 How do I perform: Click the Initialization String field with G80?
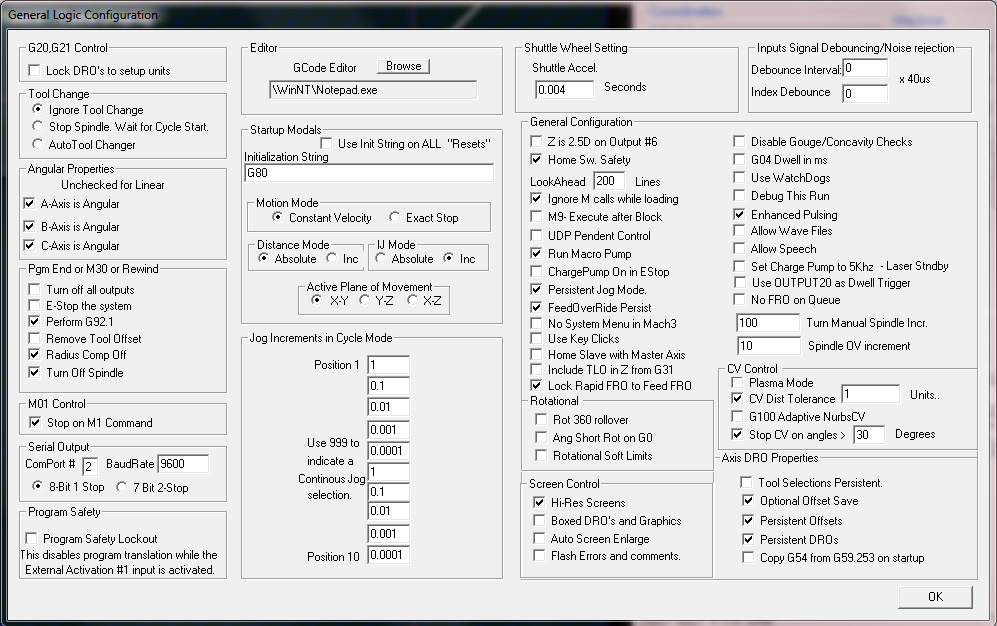pos(369,173)
